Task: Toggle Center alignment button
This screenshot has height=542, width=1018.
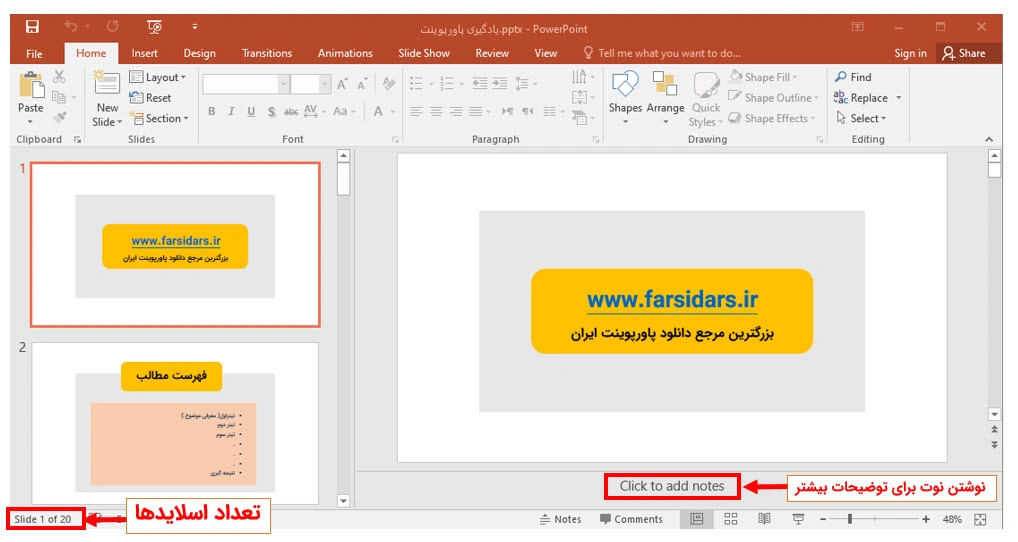Action: click(436, 112)
